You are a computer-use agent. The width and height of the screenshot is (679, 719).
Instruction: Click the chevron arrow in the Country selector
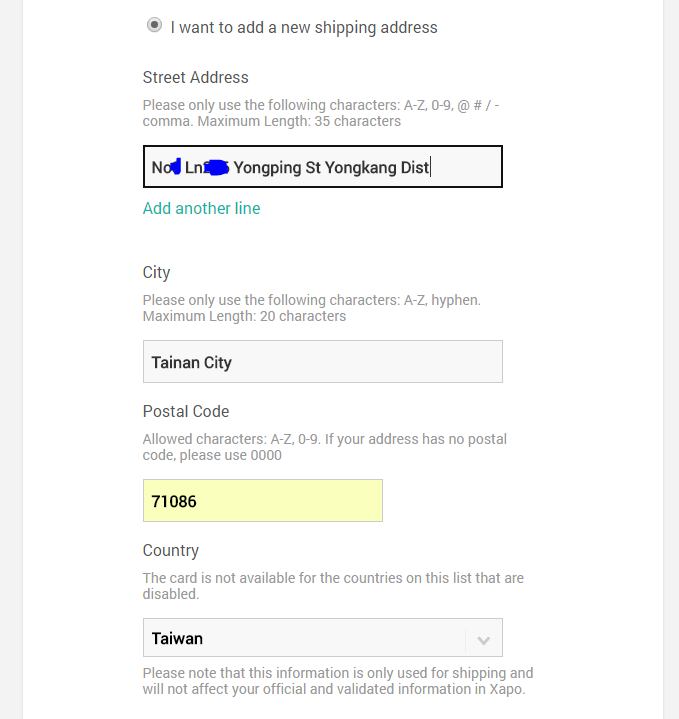coord(483,639)
